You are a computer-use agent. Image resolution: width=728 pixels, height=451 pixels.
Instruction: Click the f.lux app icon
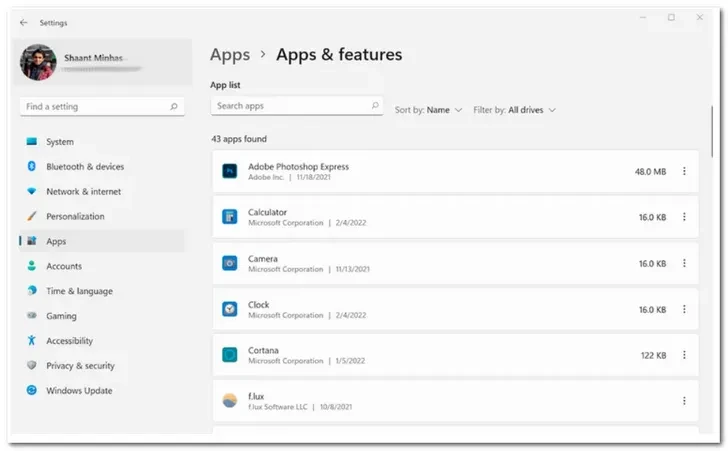[229, 400]
